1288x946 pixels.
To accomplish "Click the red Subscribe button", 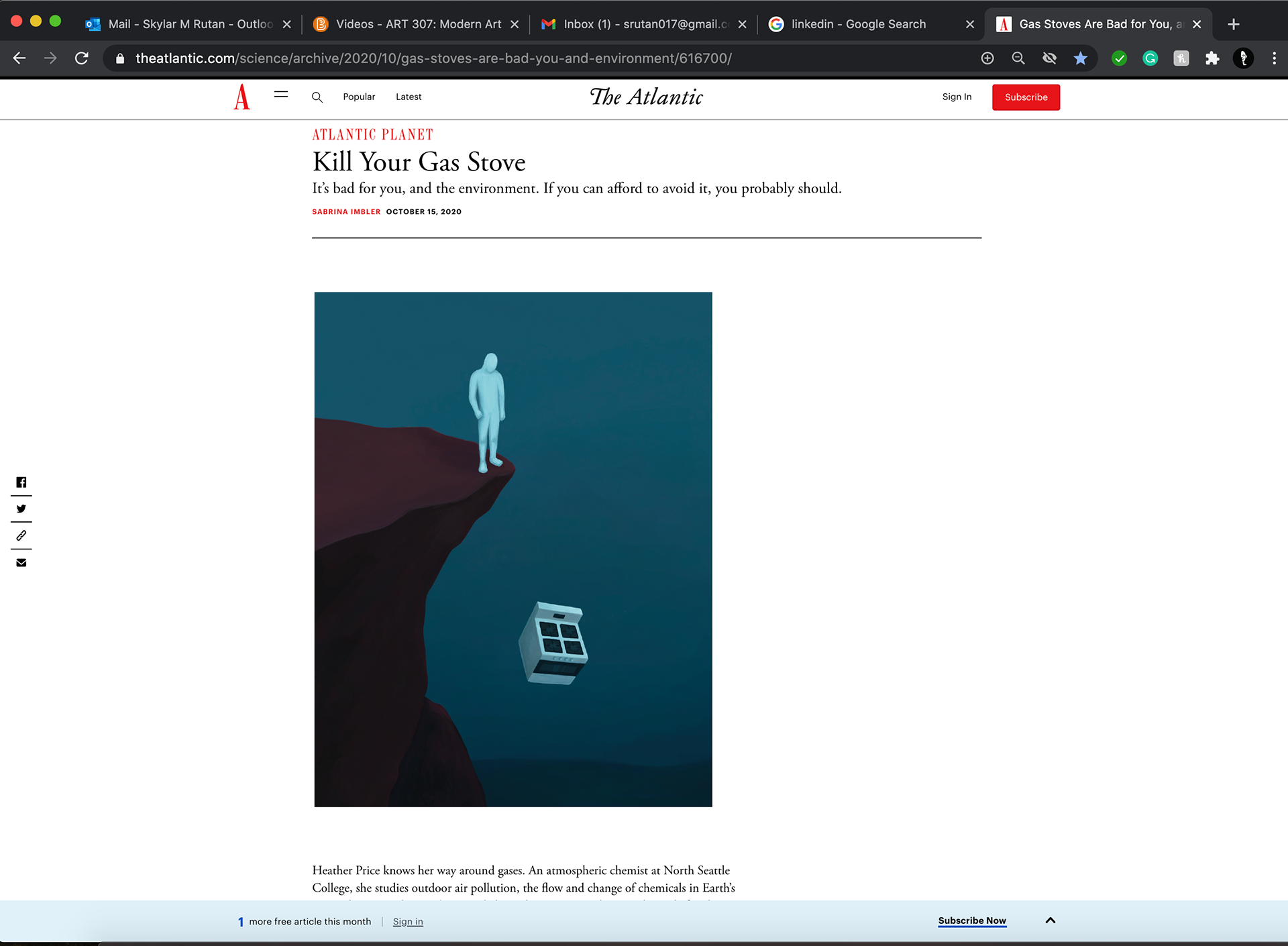I will 1026,97.
